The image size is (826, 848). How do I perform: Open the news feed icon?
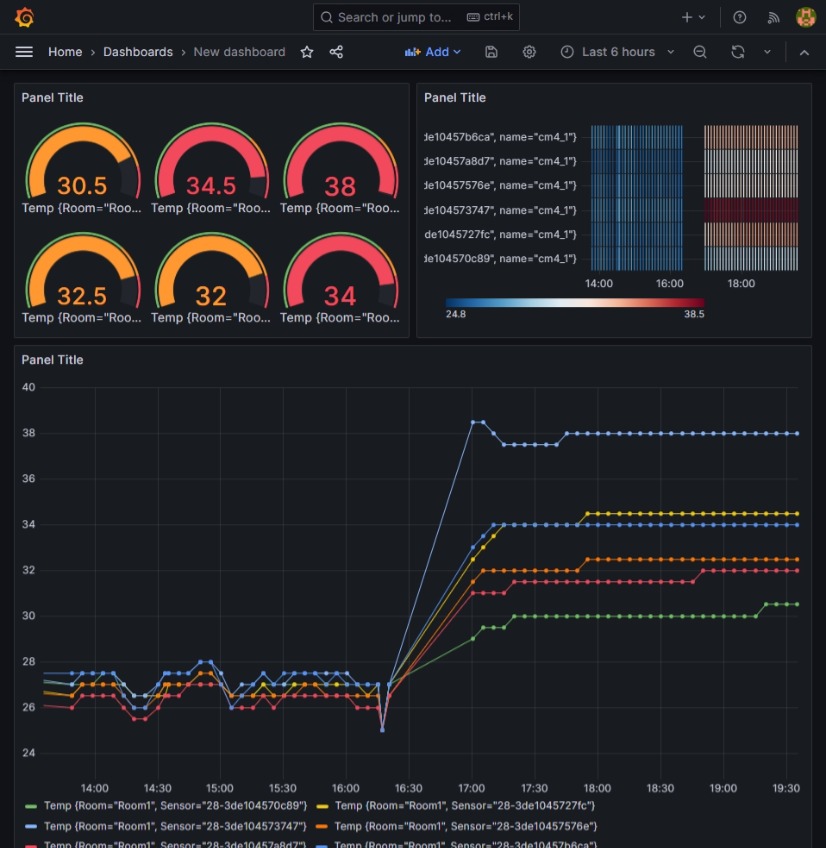tap(773, 17)
